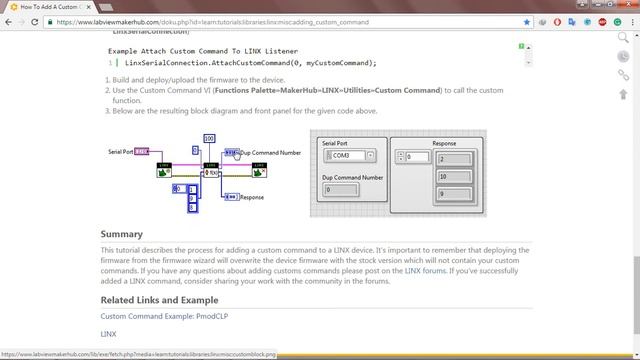The height and width of the screenshot is (360, 640).
Task: Open the red Adblock Plus extension
Action: (x=602, y=22)
